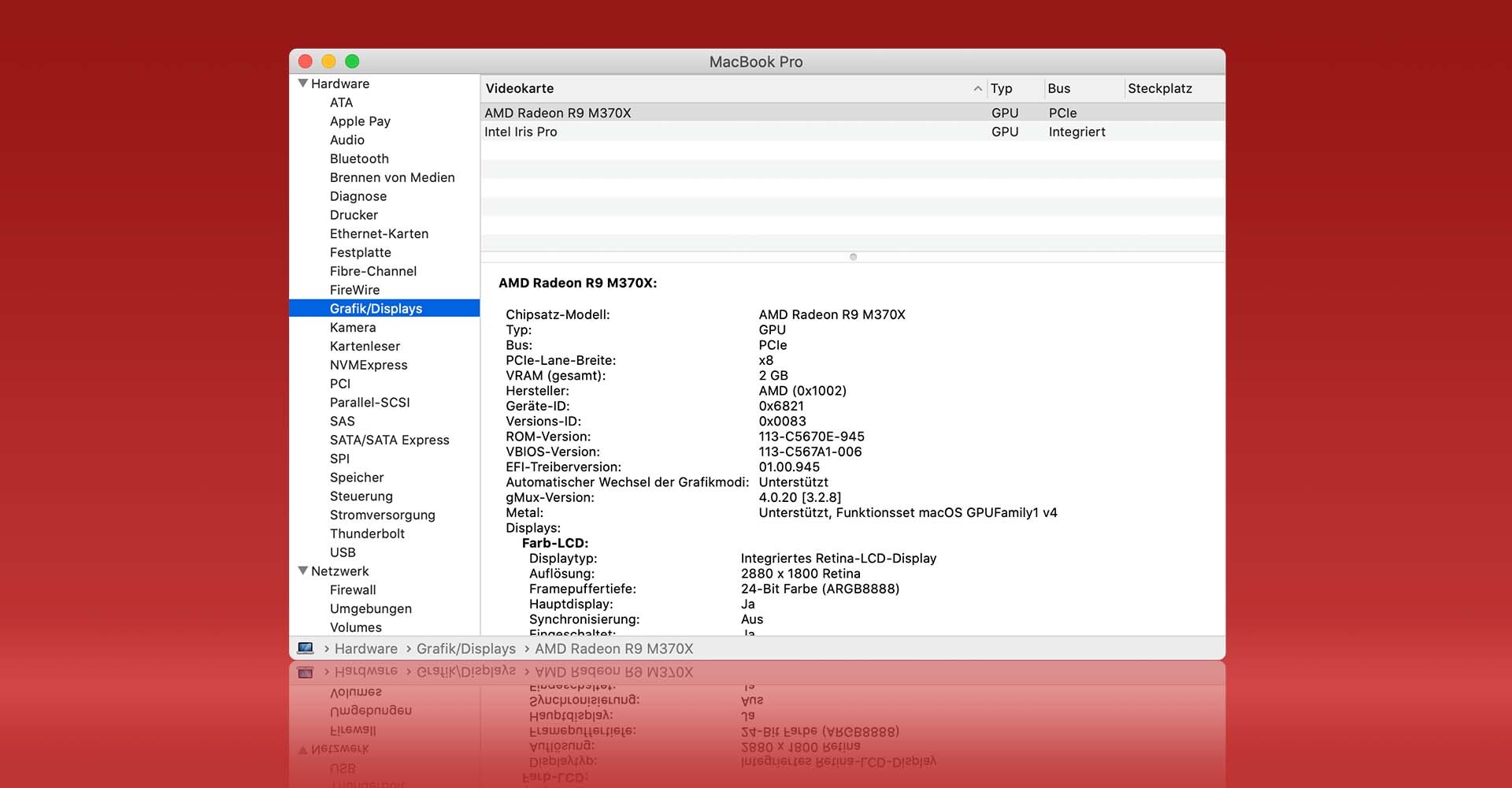
Task: Select Kamera in the sidebar
Action: tap(353, 327)
